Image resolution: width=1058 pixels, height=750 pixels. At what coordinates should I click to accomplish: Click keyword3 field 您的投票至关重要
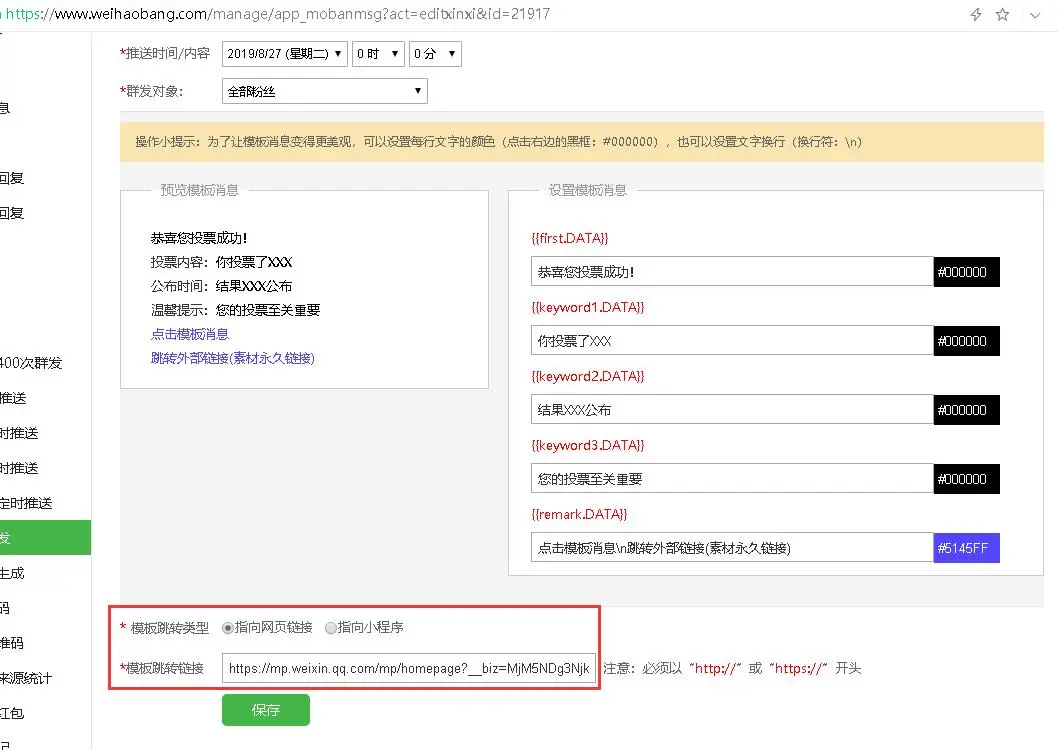click(x=732, y=479)
